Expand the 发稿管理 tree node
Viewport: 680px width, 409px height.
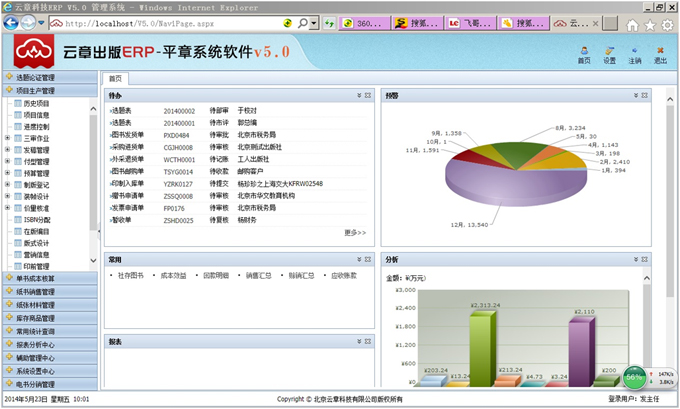coord(7,150)
